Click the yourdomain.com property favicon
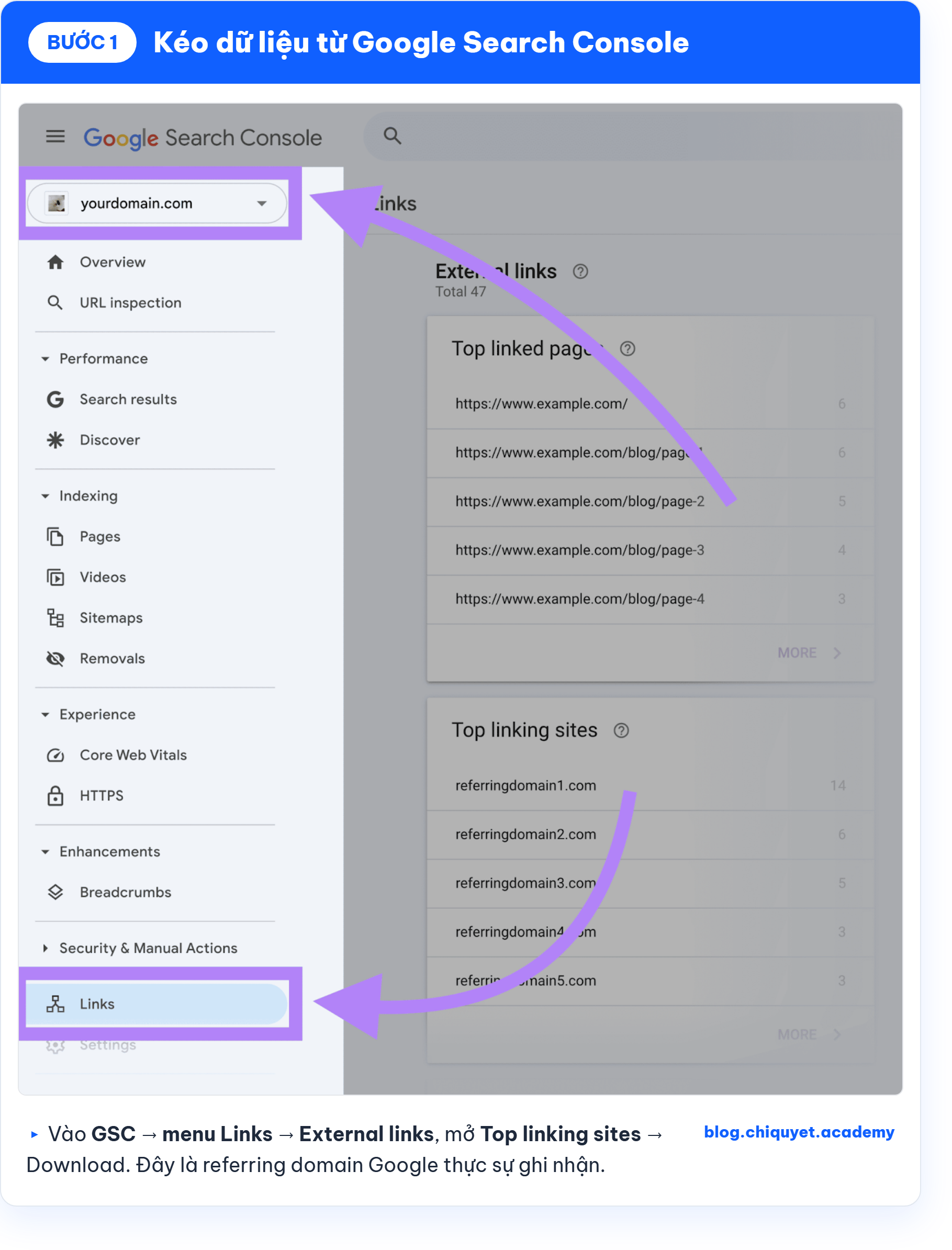The height and width of the screenshot is (1250, 952). pyautogui.click(x=57, y=204)
